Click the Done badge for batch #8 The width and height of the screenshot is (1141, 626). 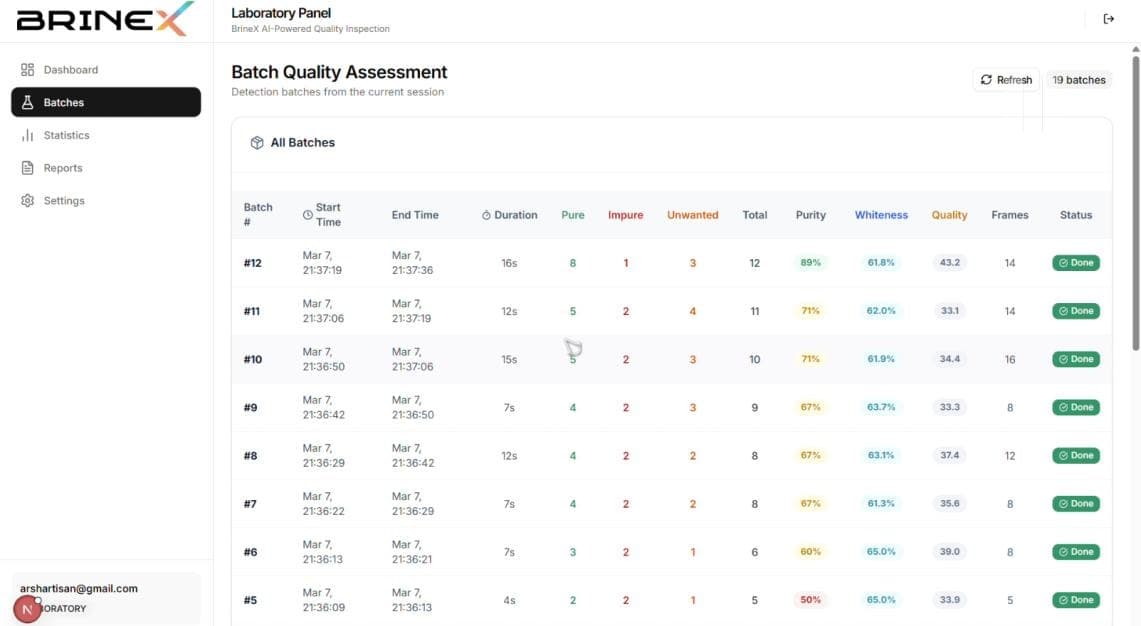(1076, 456)
